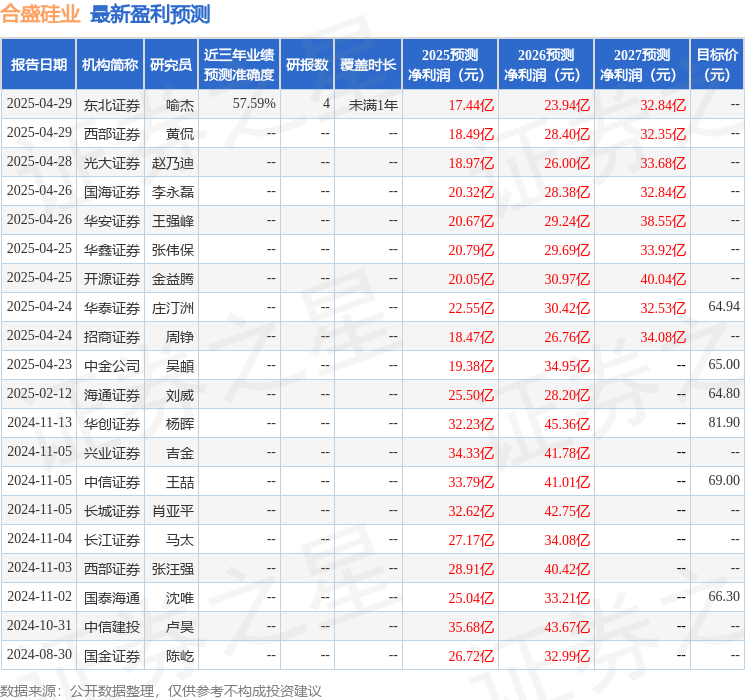This screenshot has height=700, width=745.
Task: Click the 2026预测净利润 column header
Action: pos(546,65)
